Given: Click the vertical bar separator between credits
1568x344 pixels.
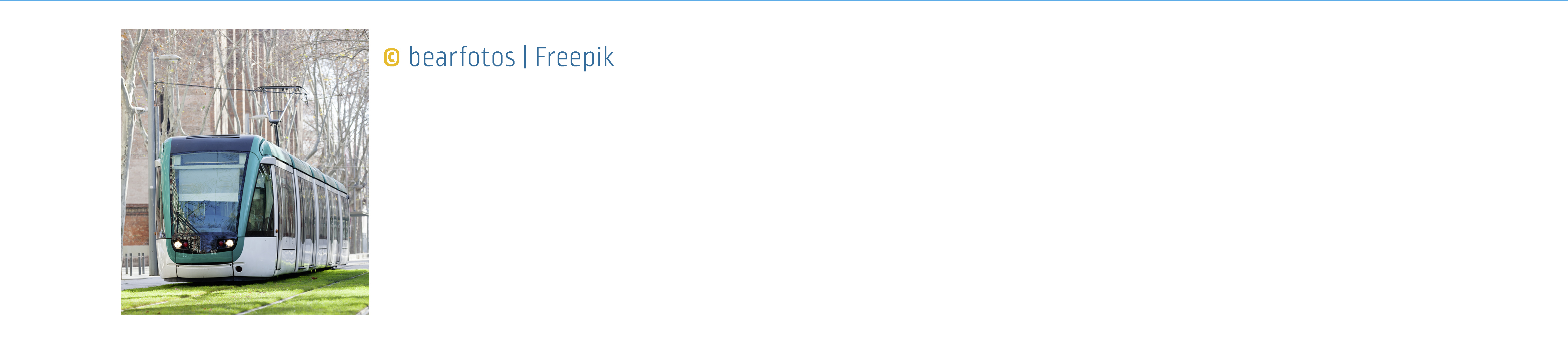Looking at the screenshot, I should 525,57.
